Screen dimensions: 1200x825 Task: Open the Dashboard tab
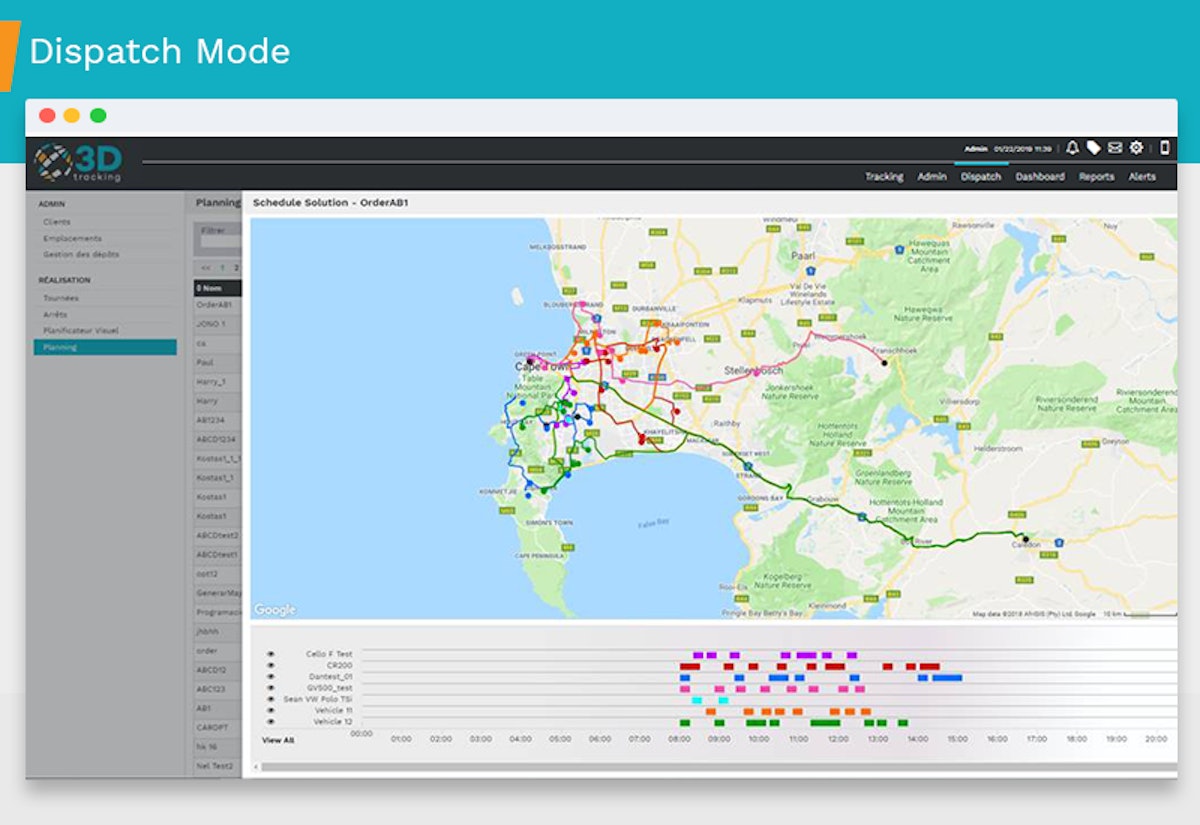click(1042, 176)
